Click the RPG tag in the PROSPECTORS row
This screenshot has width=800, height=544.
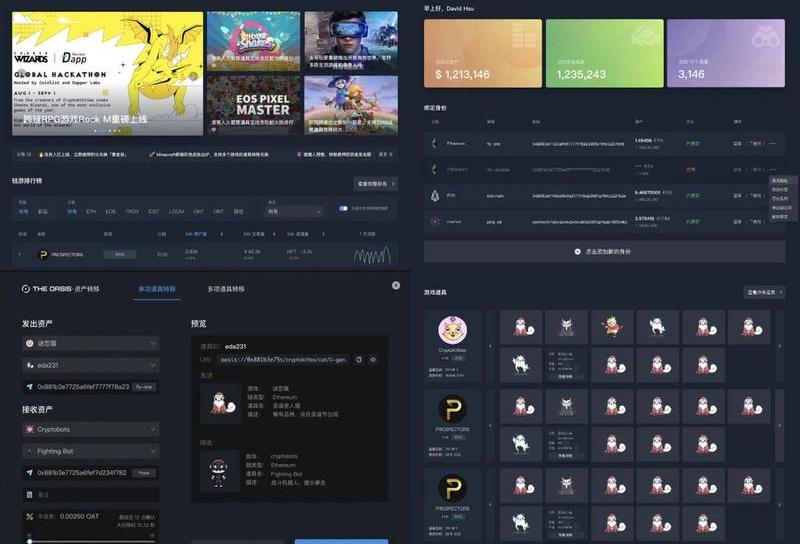[x=119, y=254]
